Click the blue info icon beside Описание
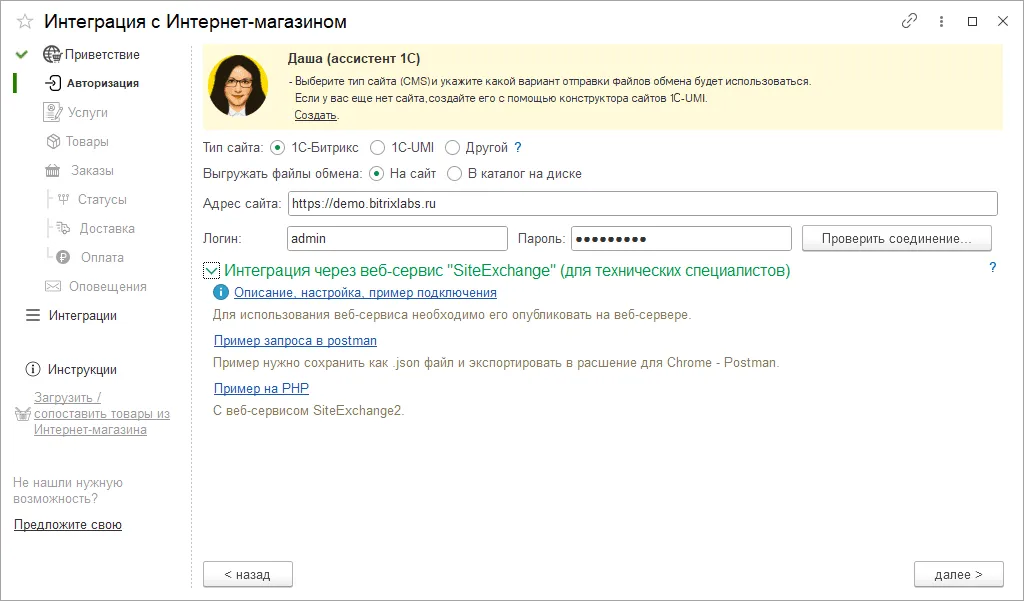 click(221, 293)
